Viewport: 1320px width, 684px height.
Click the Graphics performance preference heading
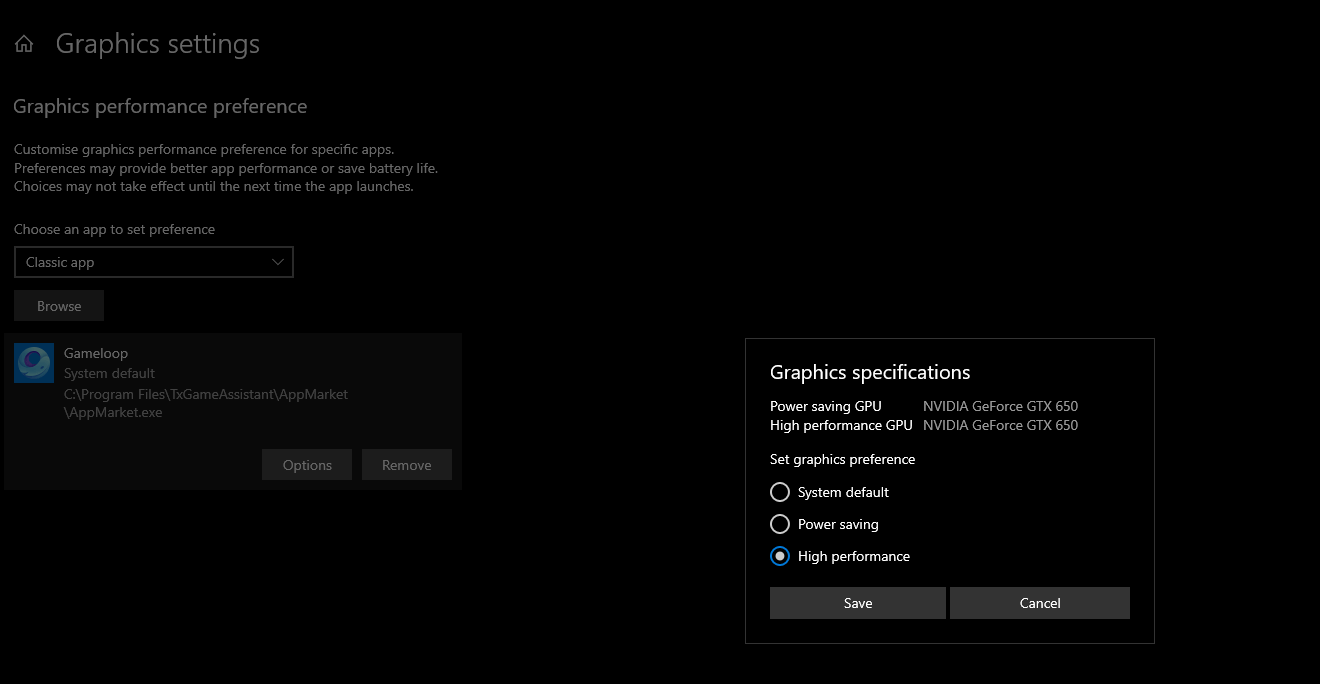160,106
